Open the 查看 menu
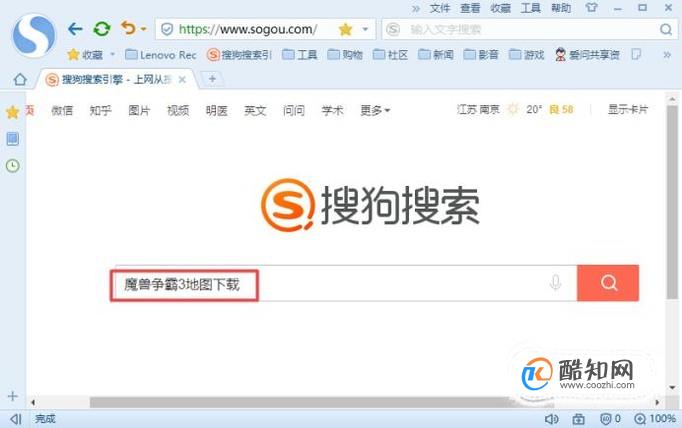 coord(470,8)
